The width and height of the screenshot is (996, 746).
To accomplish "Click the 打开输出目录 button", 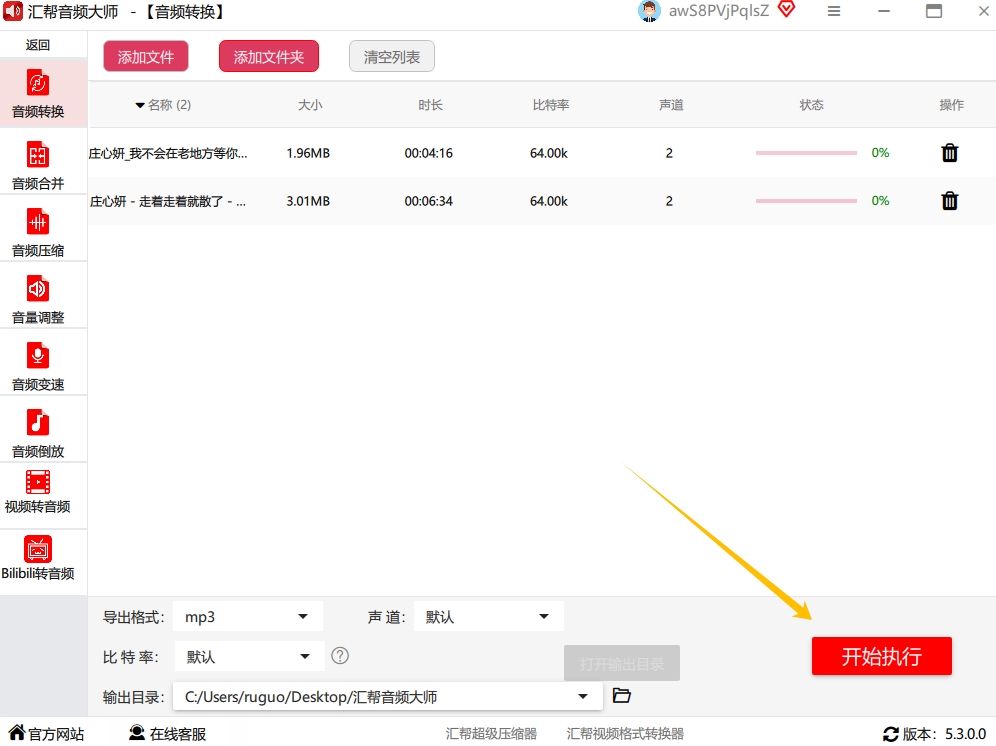I will (622, 663).
